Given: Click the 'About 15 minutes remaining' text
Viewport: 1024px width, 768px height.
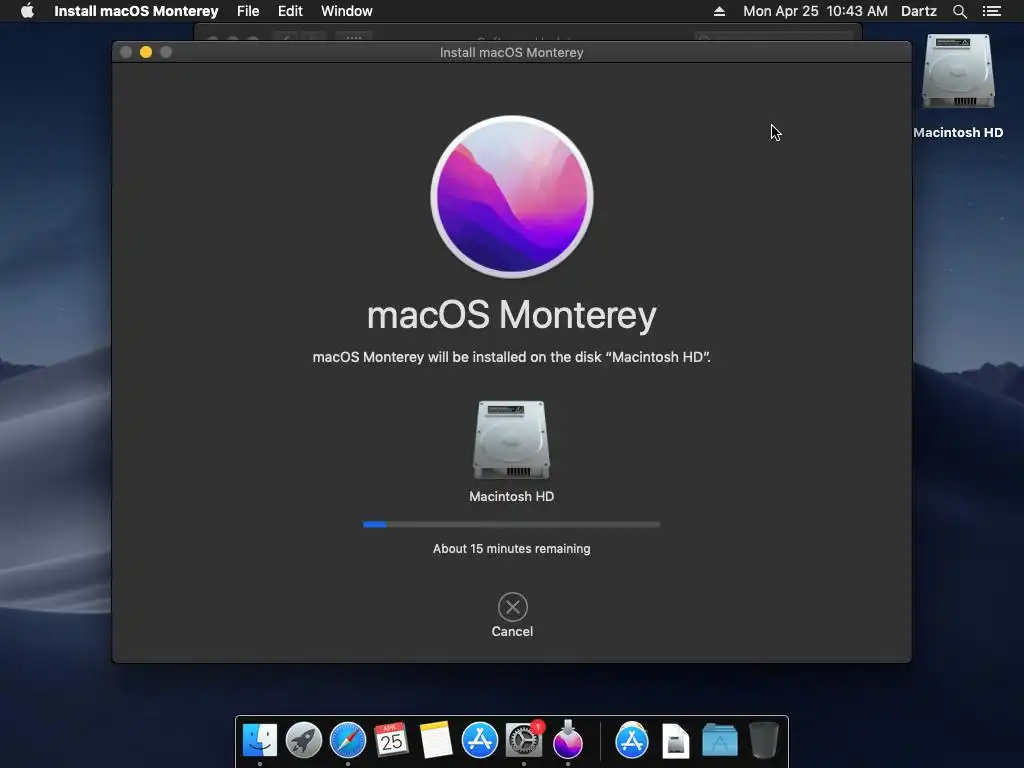Looking at the screenshot, I should point(511,549).
